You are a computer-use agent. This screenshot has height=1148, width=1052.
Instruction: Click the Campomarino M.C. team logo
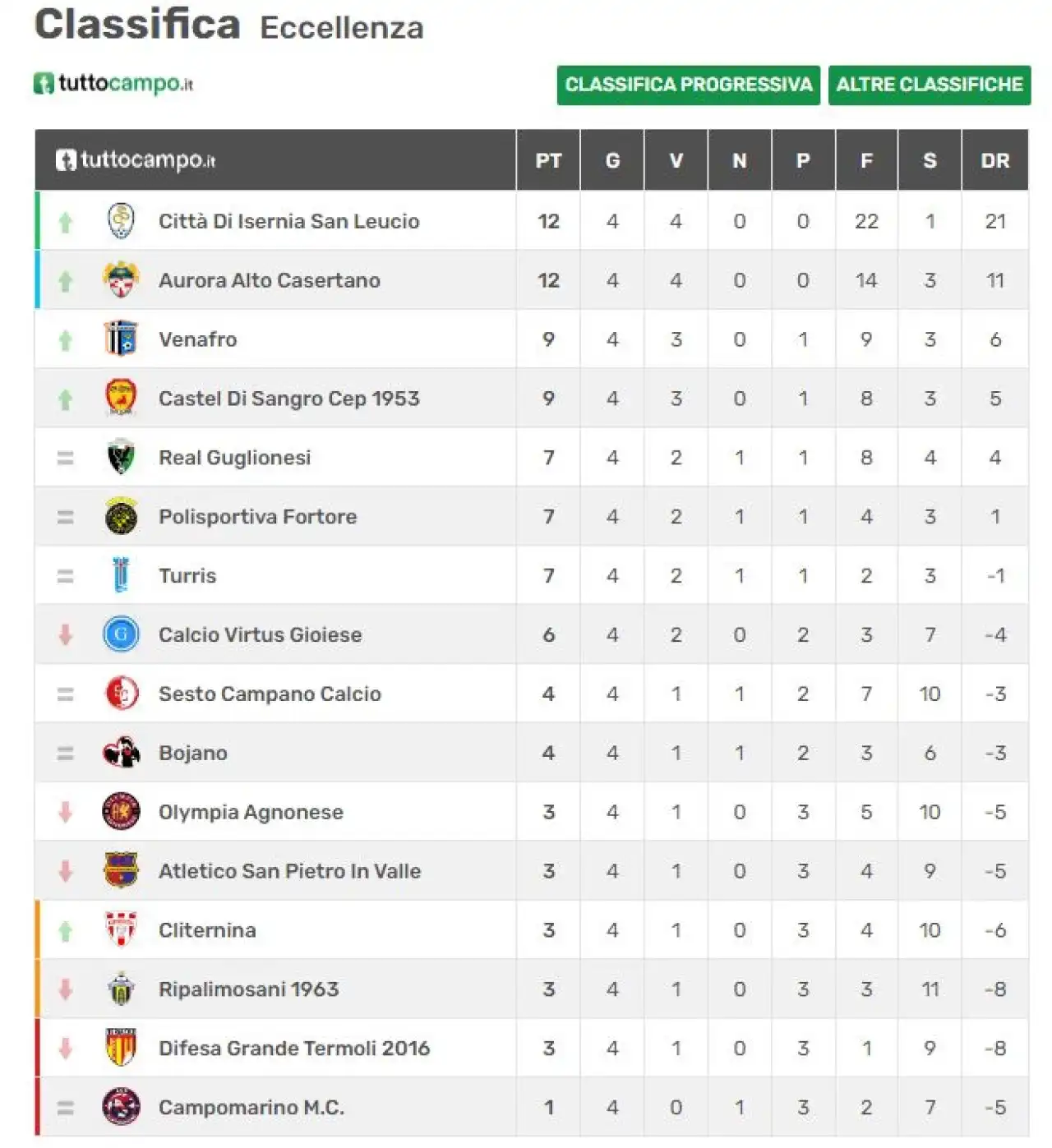click(x=121, y=1107)
